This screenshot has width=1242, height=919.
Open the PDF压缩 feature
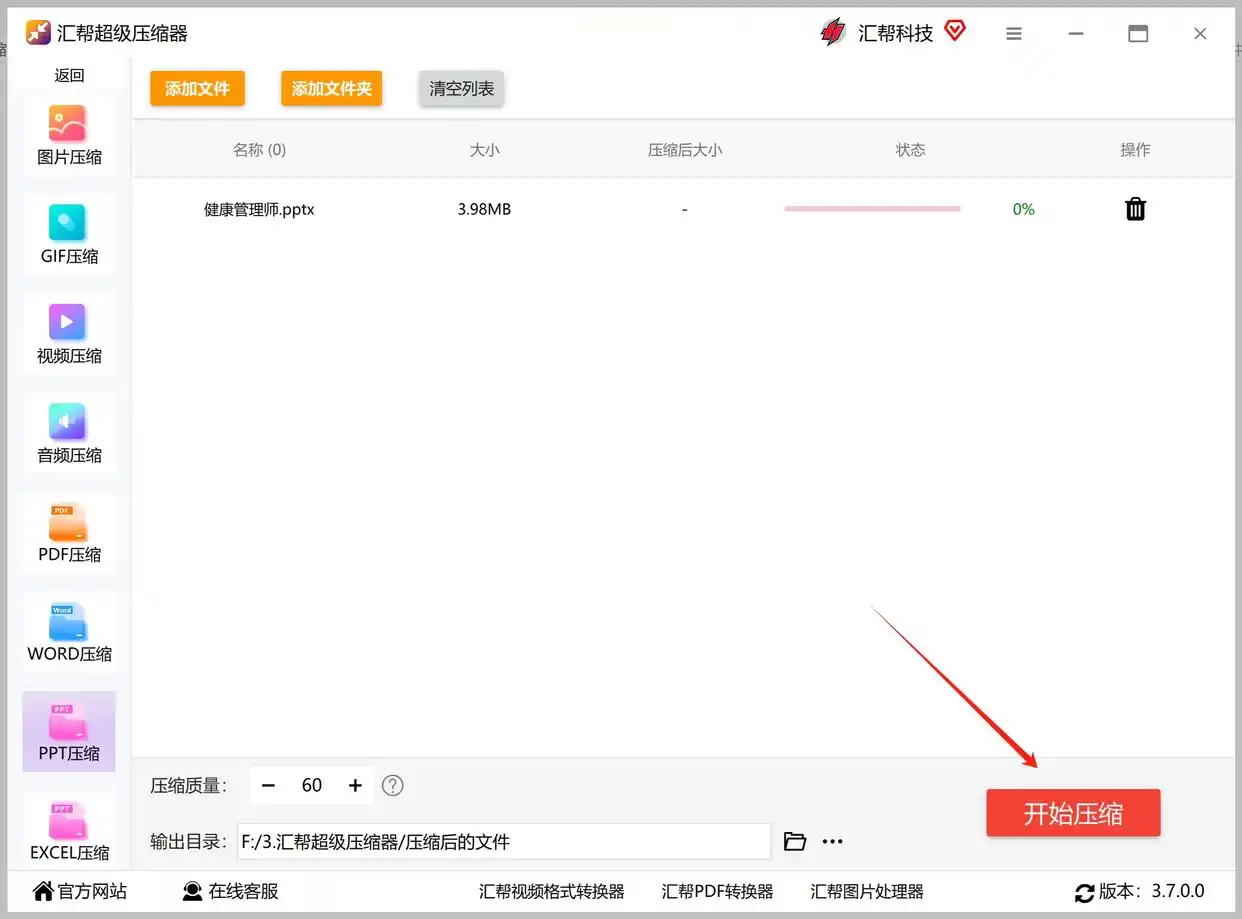pyautogui.click(x=68, y=533)
